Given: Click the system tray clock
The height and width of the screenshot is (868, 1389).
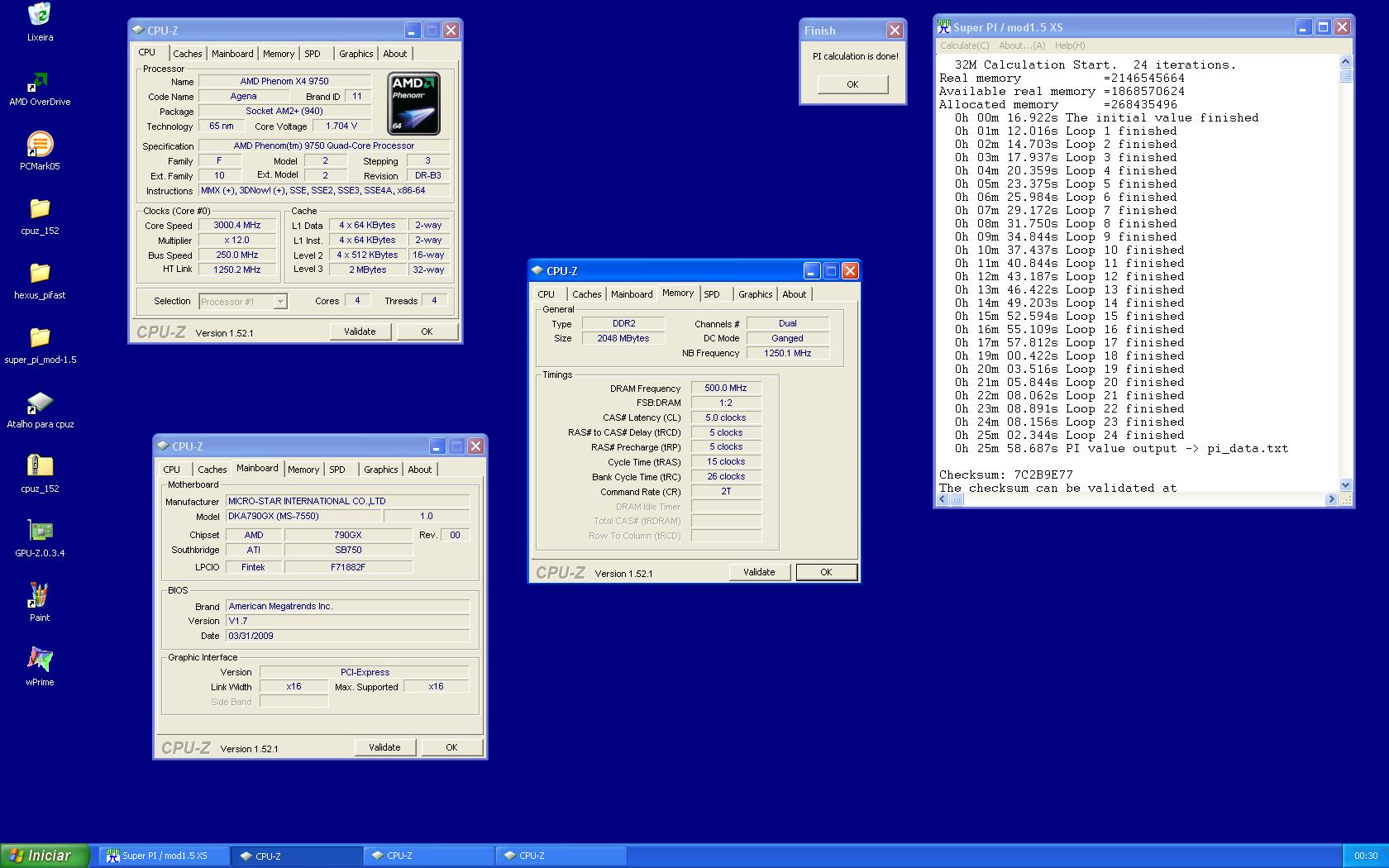Looking at the screenshot, I should point(1366,856).
